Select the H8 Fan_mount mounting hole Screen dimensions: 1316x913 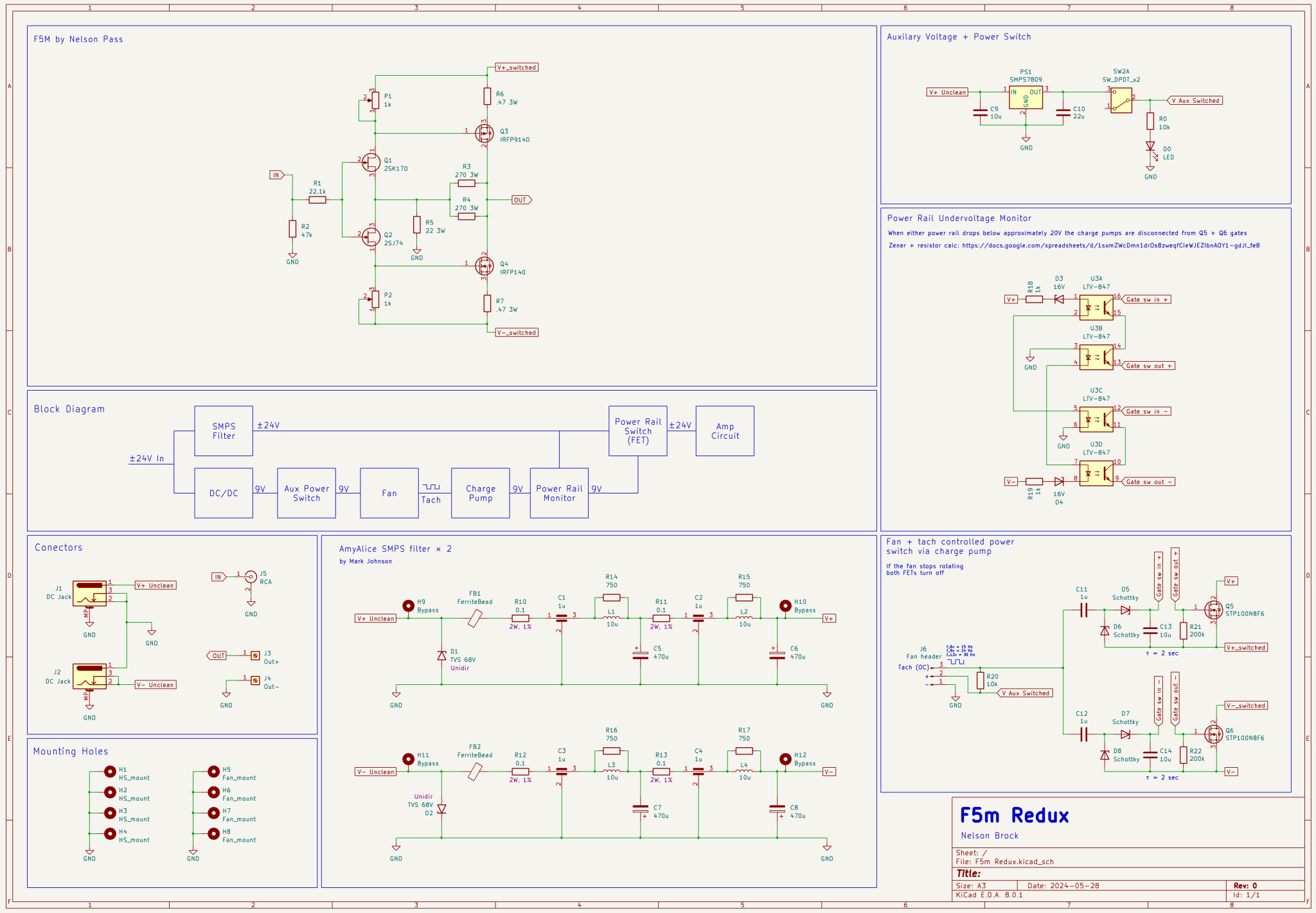[213, 833]
